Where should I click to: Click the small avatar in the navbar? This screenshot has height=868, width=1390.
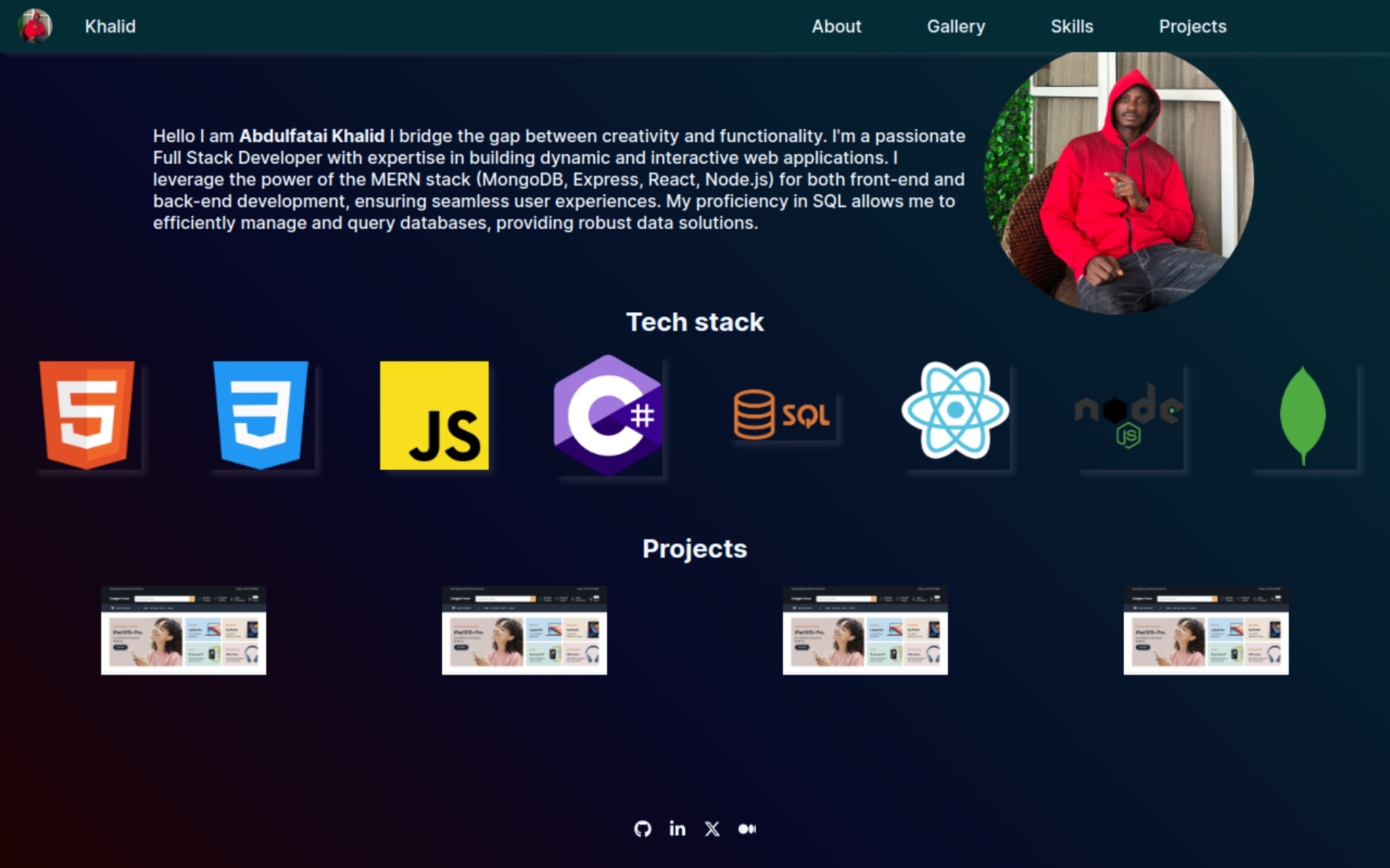point(37,26)
